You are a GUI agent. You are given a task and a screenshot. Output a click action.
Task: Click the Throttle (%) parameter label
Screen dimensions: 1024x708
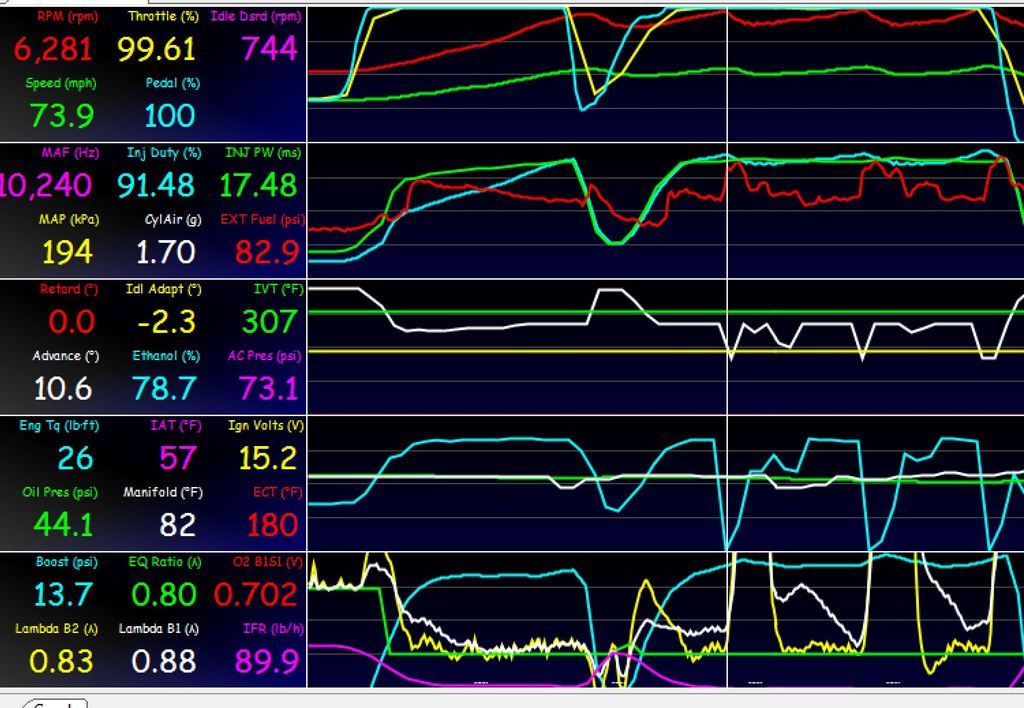point(165,16)
